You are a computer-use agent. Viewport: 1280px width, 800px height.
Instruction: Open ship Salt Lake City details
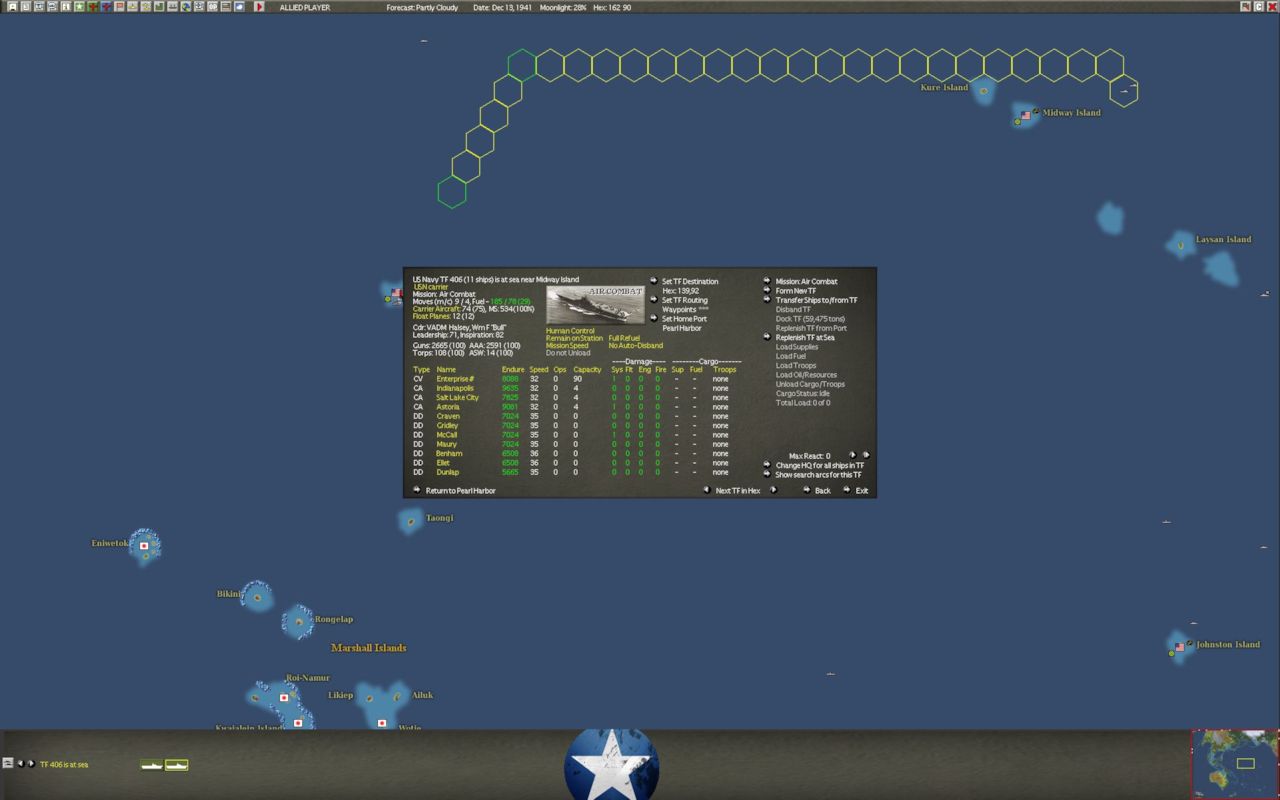tap(457, 397)
